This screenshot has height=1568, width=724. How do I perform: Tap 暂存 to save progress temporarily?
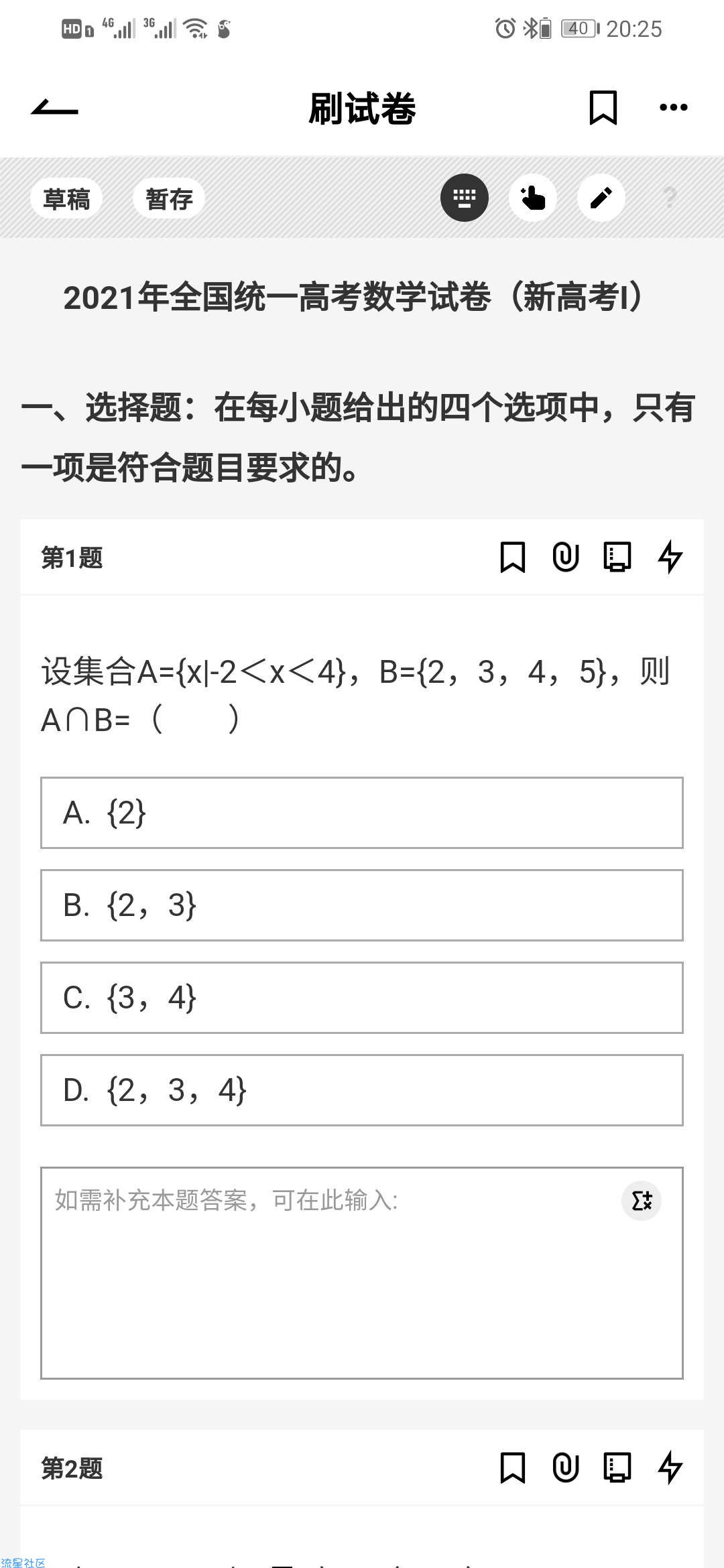(x=169, y=198)
